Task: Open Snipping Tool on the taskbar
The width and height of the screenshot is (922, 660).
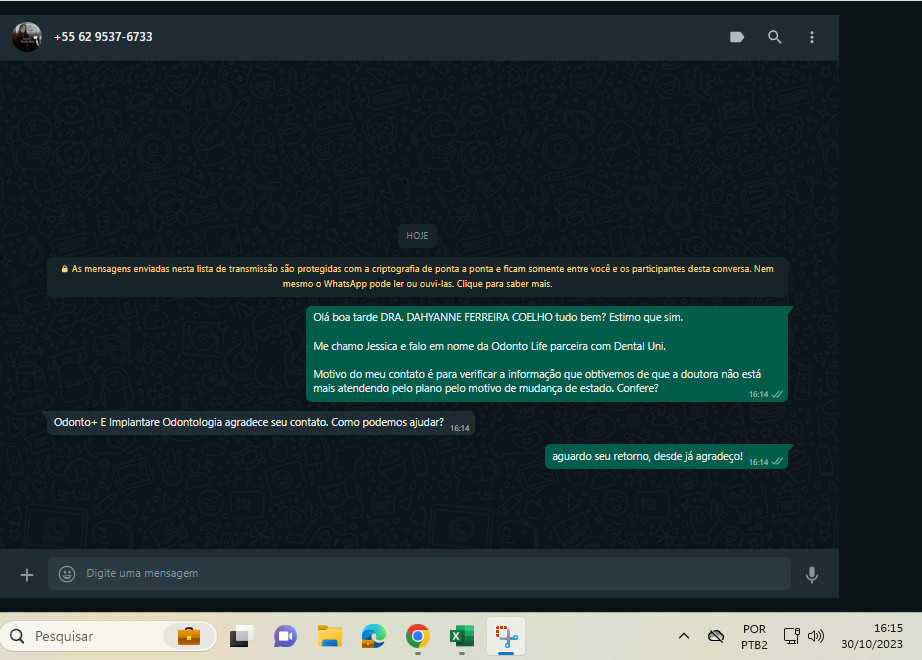Action: [x=506, y=636]
